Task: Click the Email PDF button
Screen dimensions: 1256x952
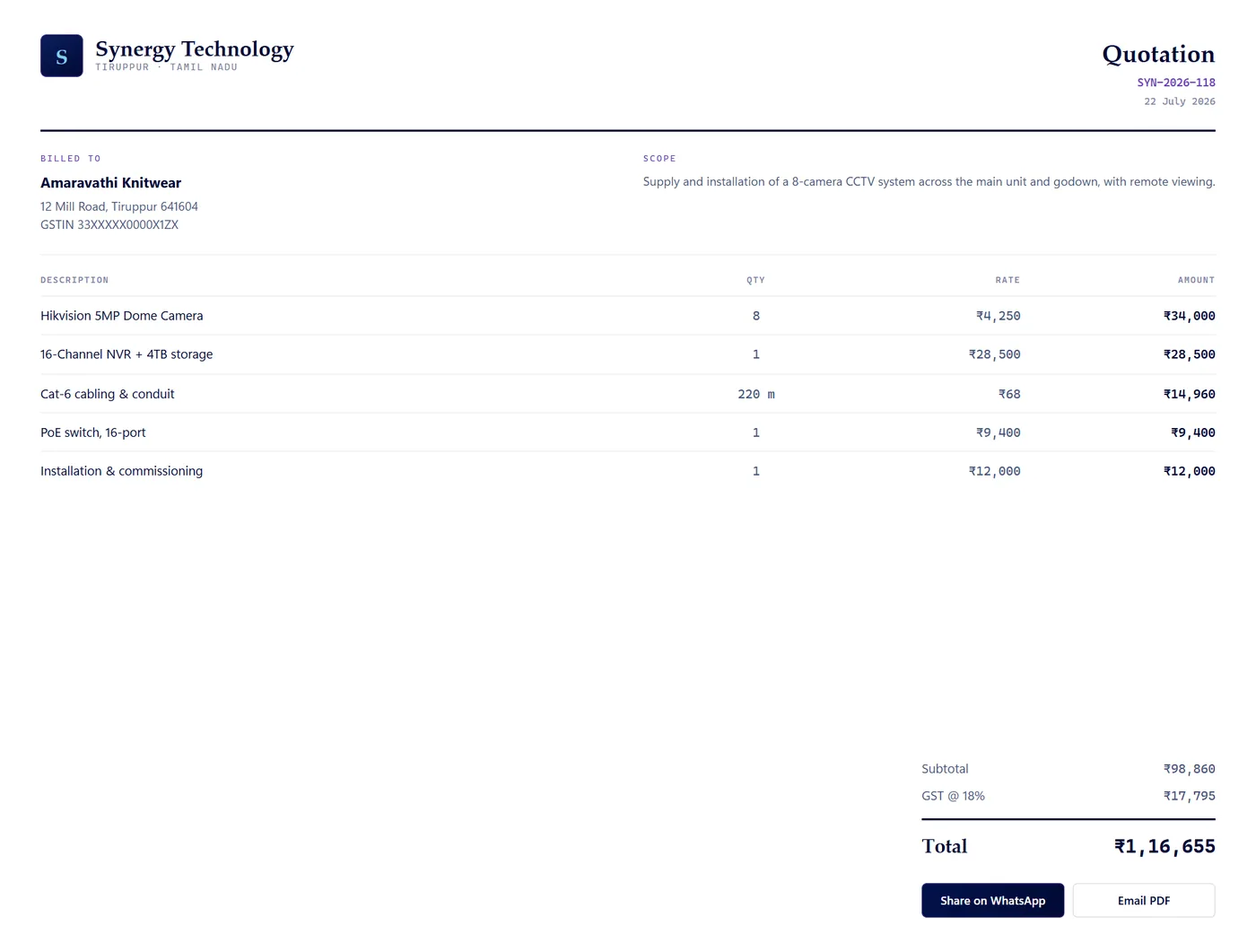Action: [1144, 900]
